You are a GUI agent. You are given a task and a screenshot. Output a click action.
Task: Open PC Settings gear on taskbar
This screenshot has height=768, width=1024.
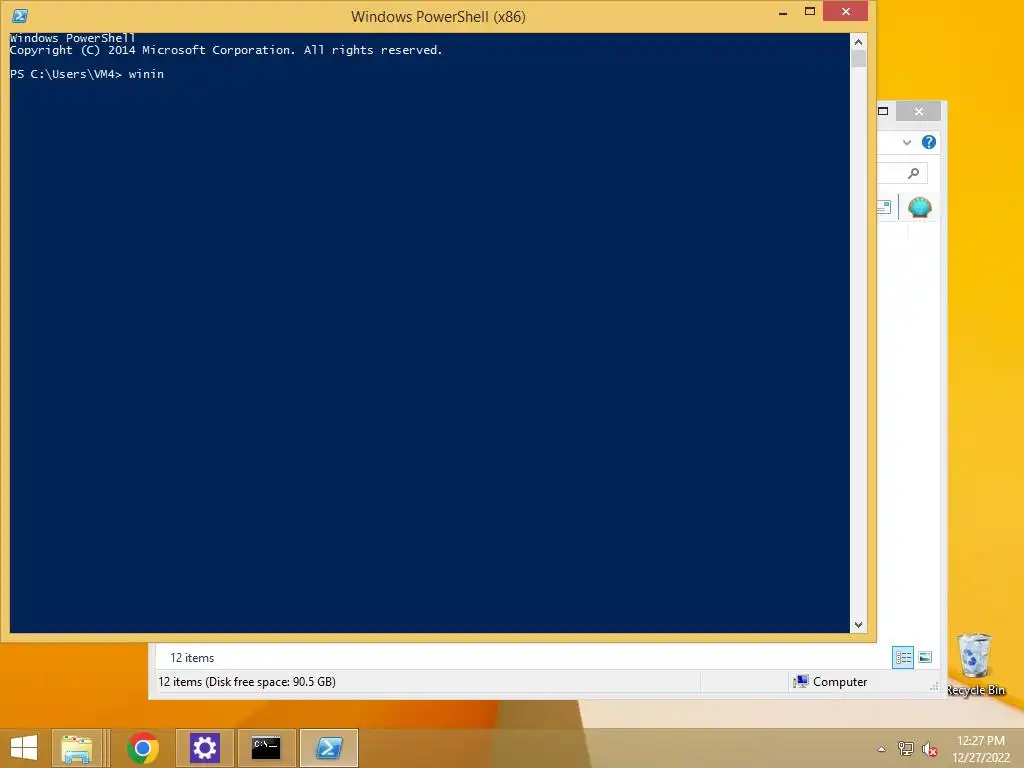tap(204, 748)
